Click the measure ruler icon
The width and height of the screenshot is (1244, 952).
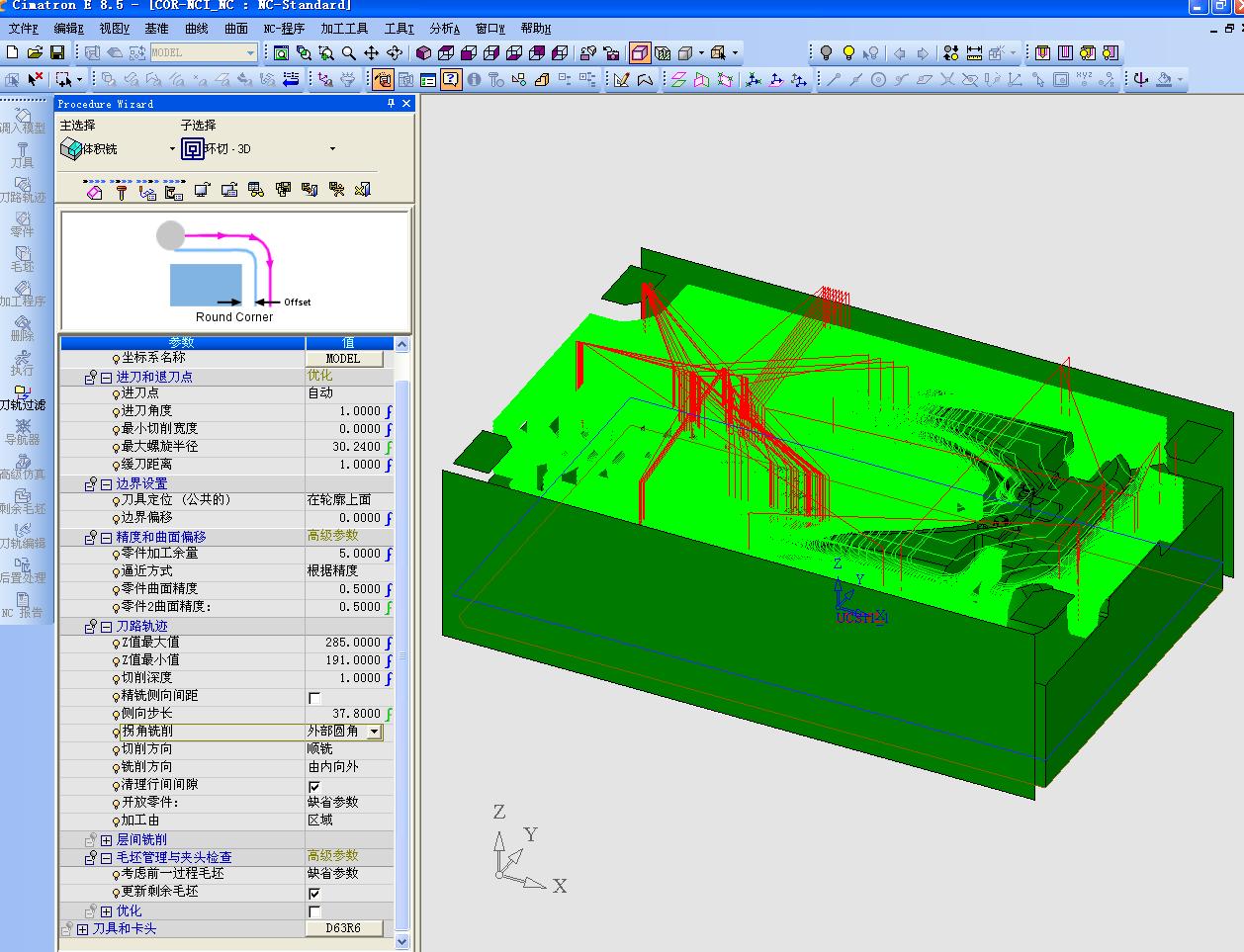pyautogui.click(x=974, y=52)
